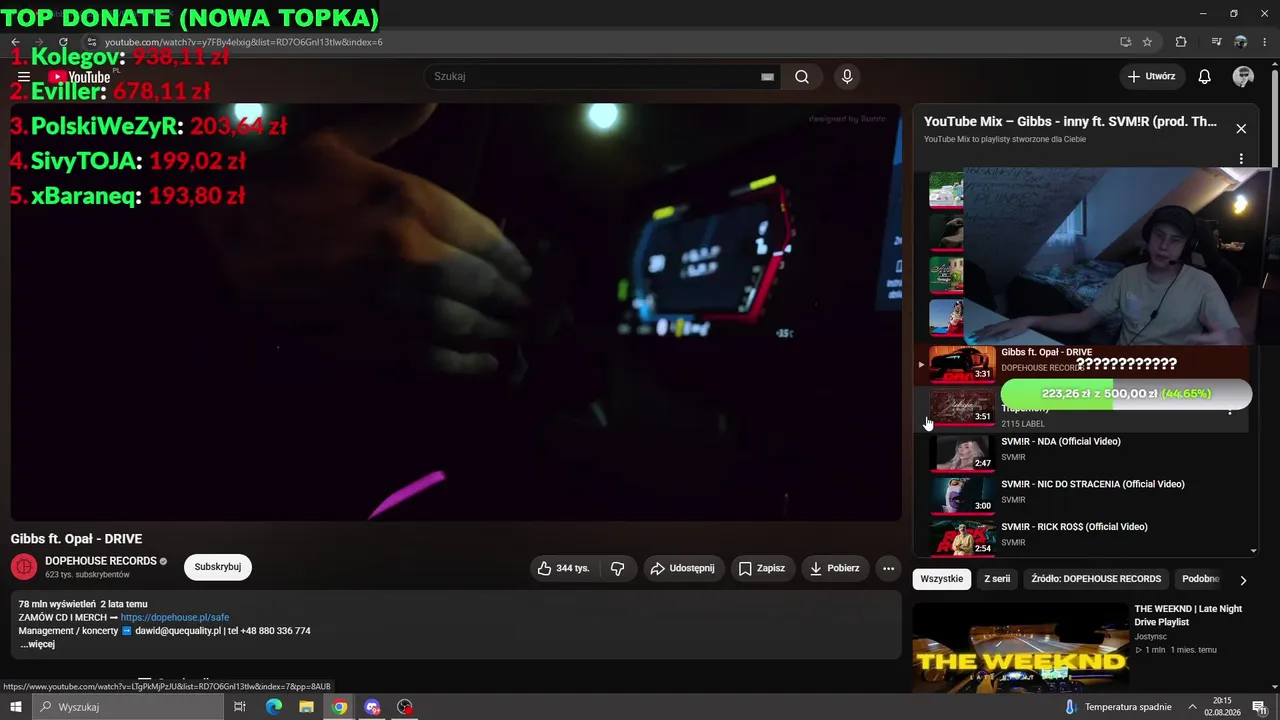The image size is (1280, 720).
Task: Open THE WEEKND Late Night Drive Playlist thumbnail
Action: point(1020,647)
